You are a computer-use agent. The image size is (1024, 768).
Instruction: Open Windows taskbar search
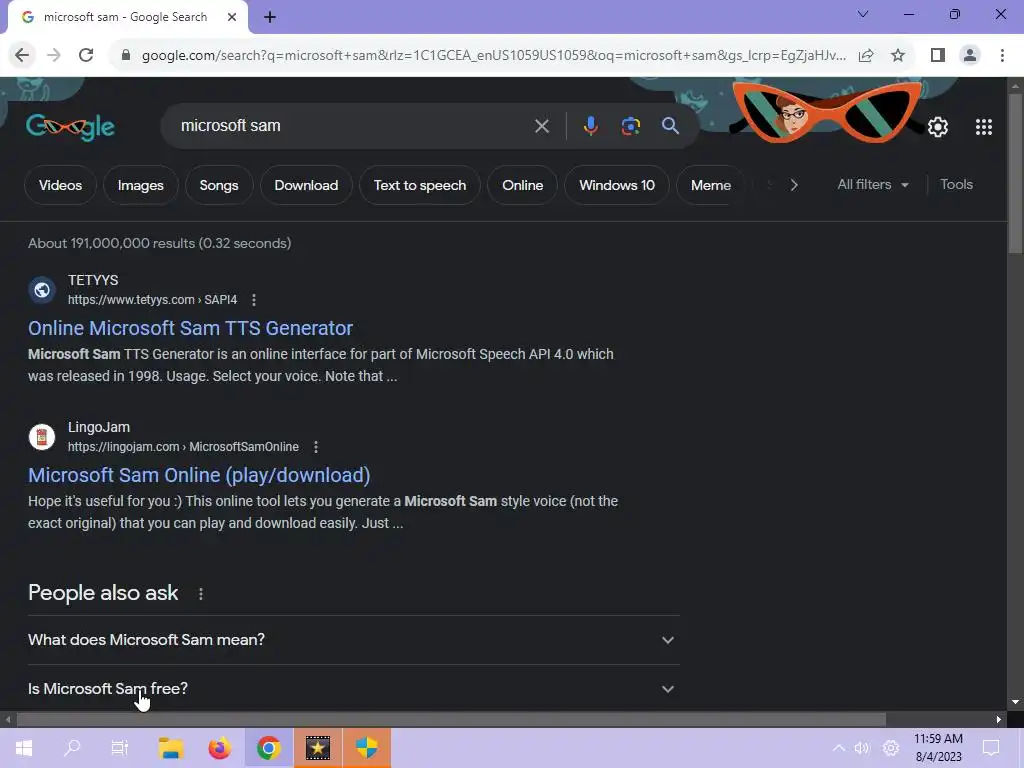pyautogui.click(x=72, y=748)
